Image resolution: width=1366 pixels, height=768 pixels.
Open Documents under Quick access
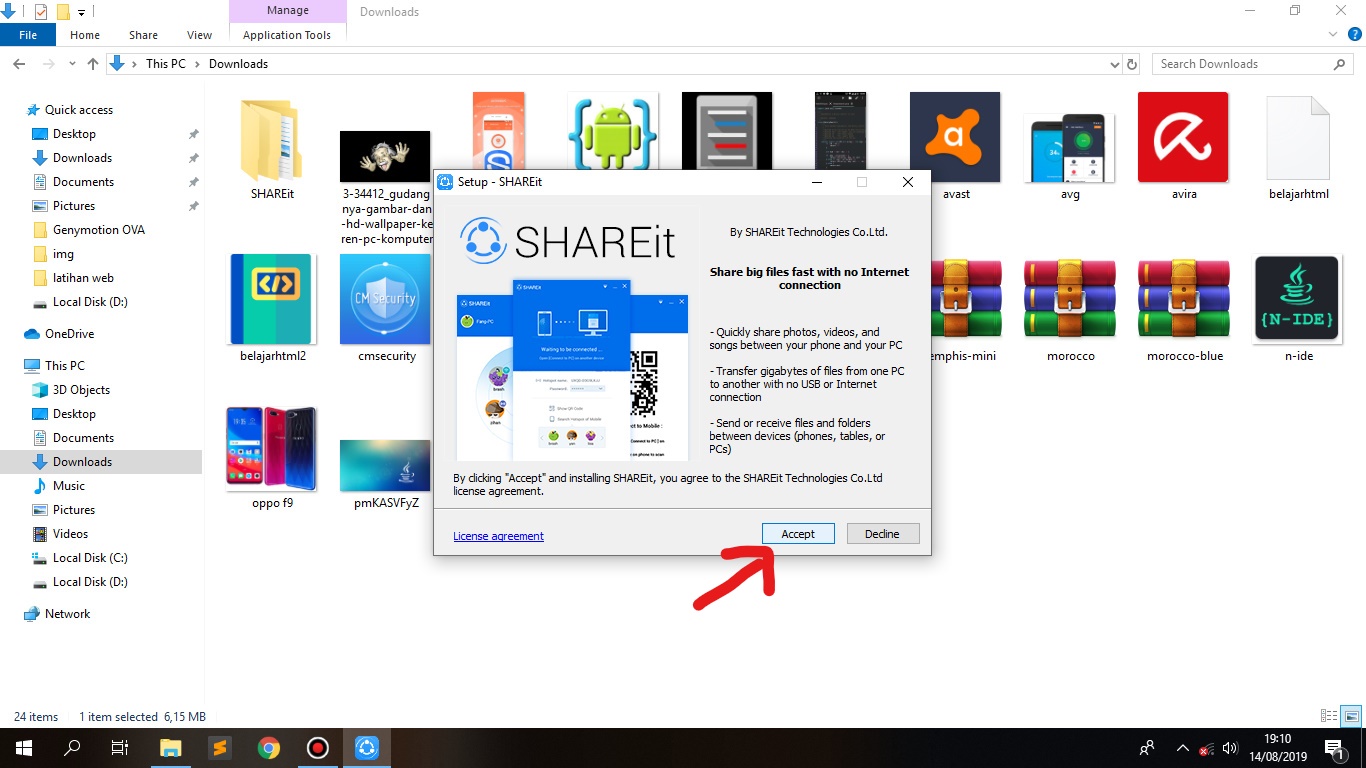(83, 182)
